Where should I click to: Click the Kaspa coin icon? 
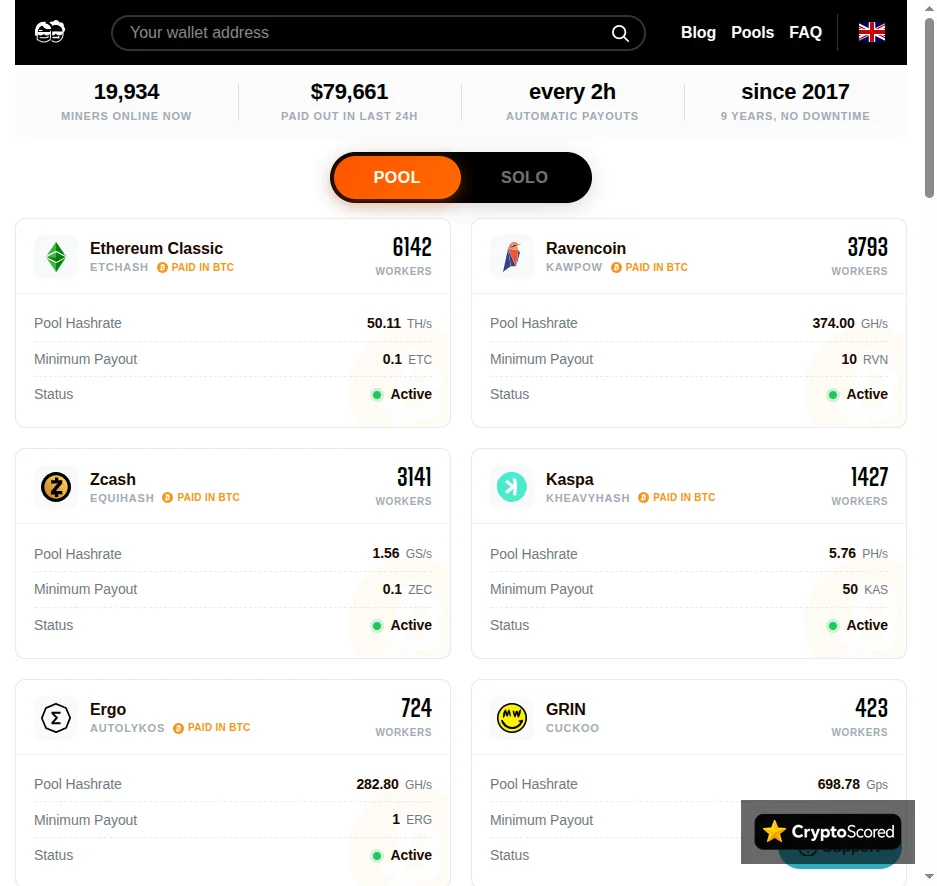coord(512,487)
